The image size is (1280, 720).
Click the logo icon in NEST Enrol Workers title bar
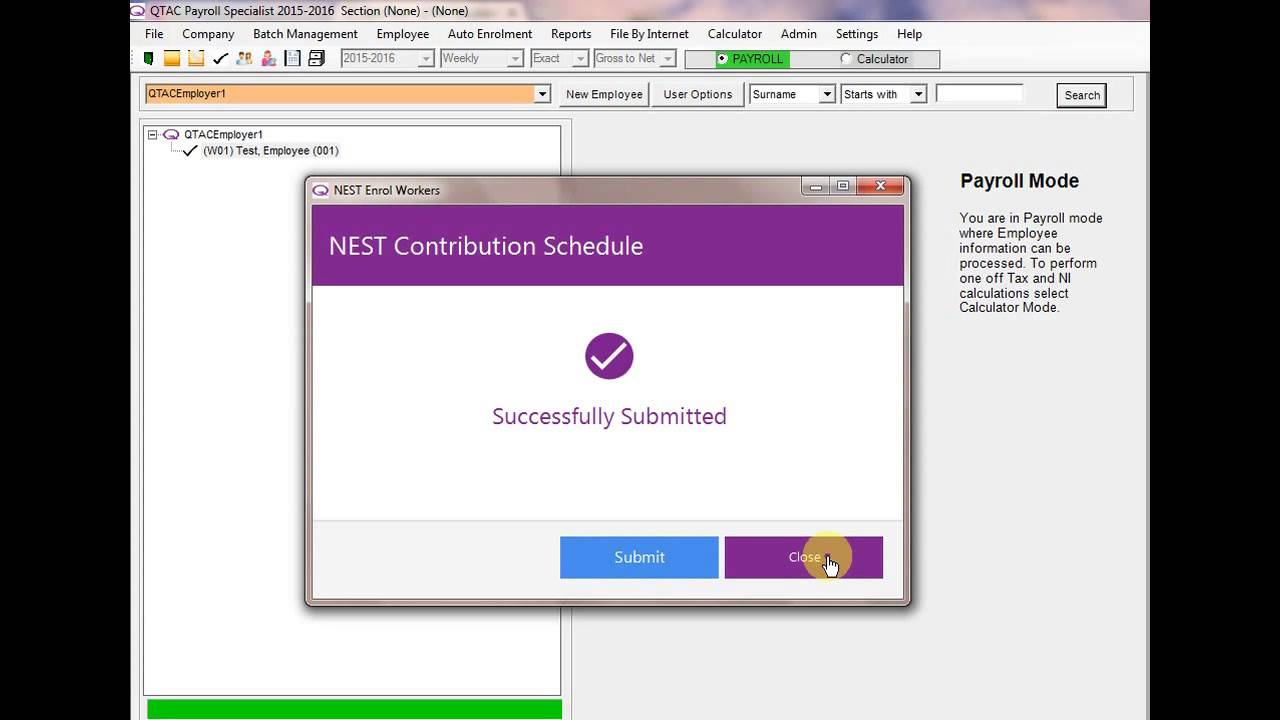320,190
